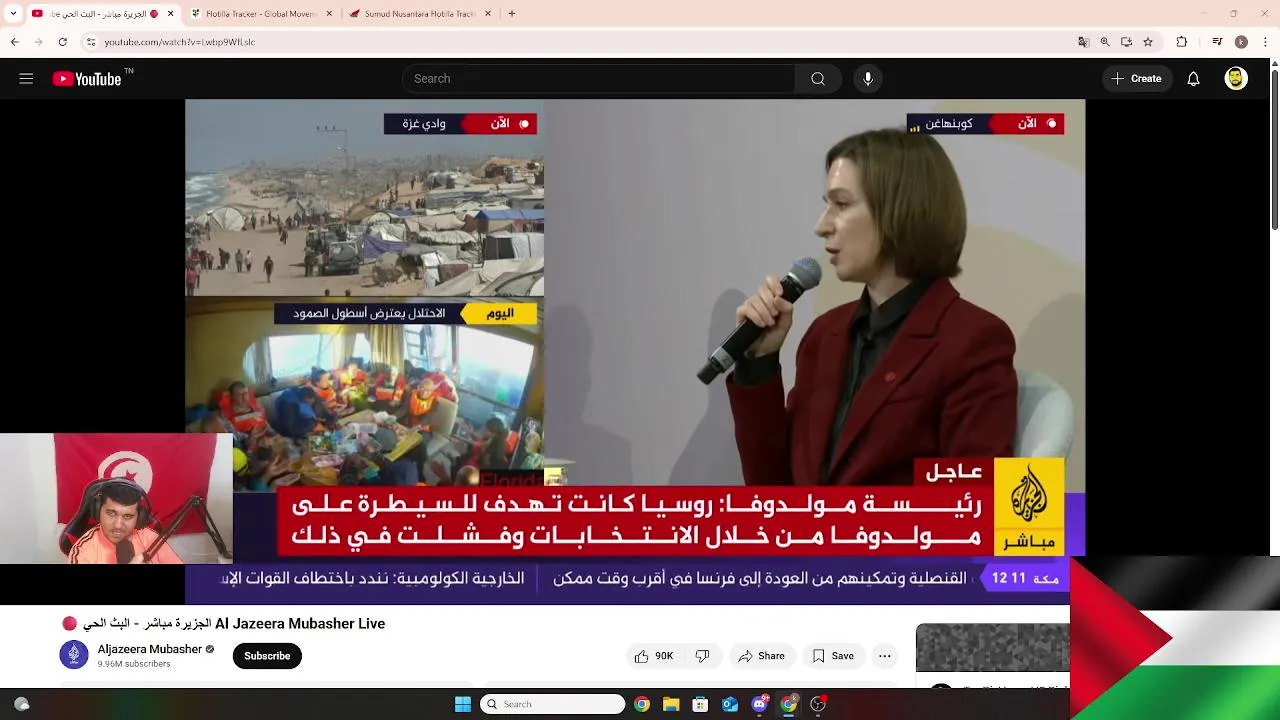Expand Chrome tab search dropdown arrow

[x=13, y=14]
